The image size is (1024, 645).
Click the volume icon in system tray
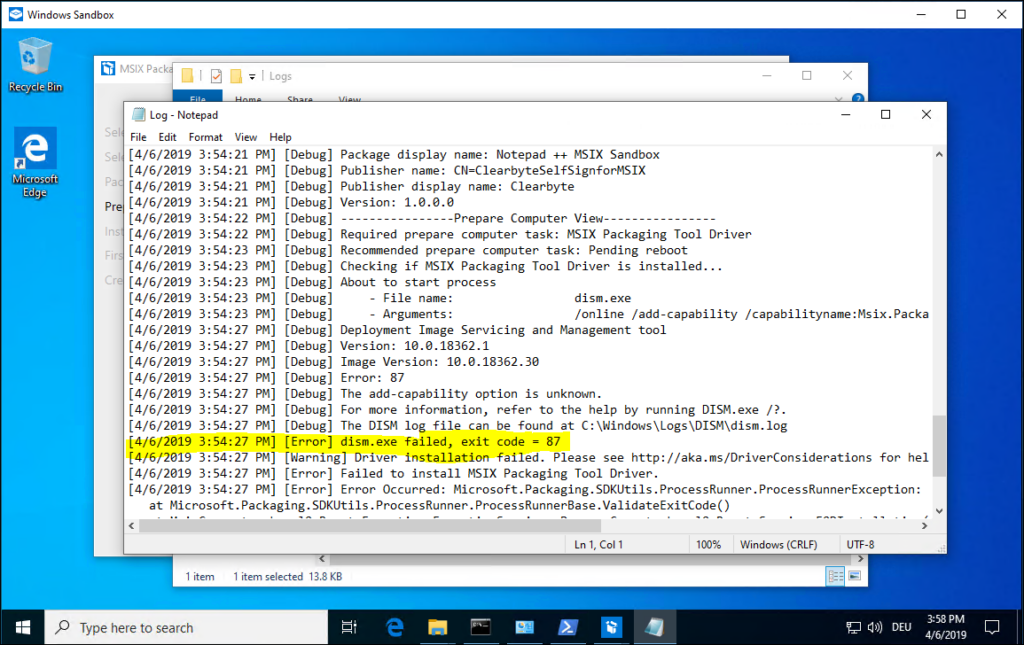coord(875,627)
